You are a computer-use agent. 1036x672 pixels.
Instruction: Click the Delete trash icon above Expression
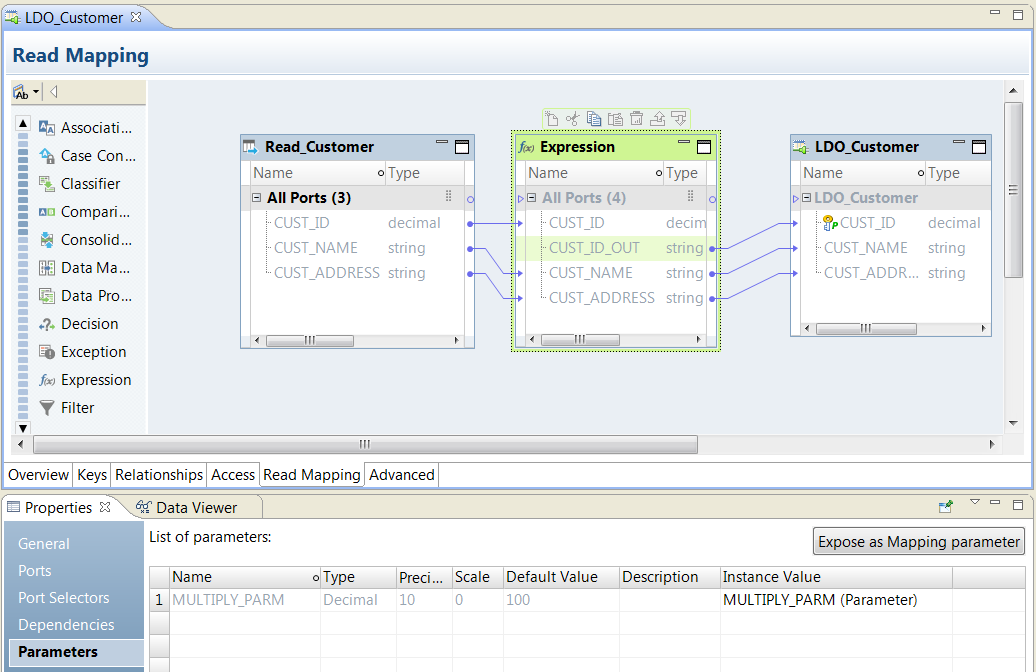click(x=636, y=119)
